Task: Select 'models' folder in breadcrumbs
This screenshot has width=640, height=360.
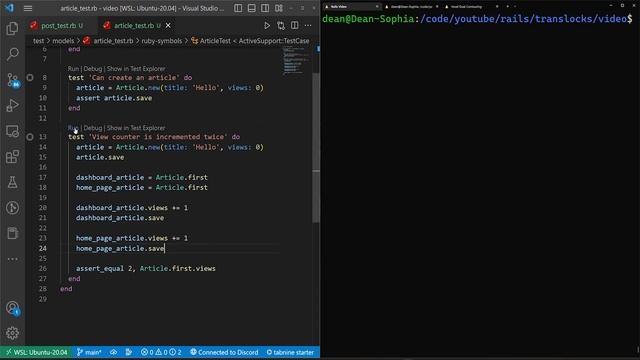Action: (63, 41)
